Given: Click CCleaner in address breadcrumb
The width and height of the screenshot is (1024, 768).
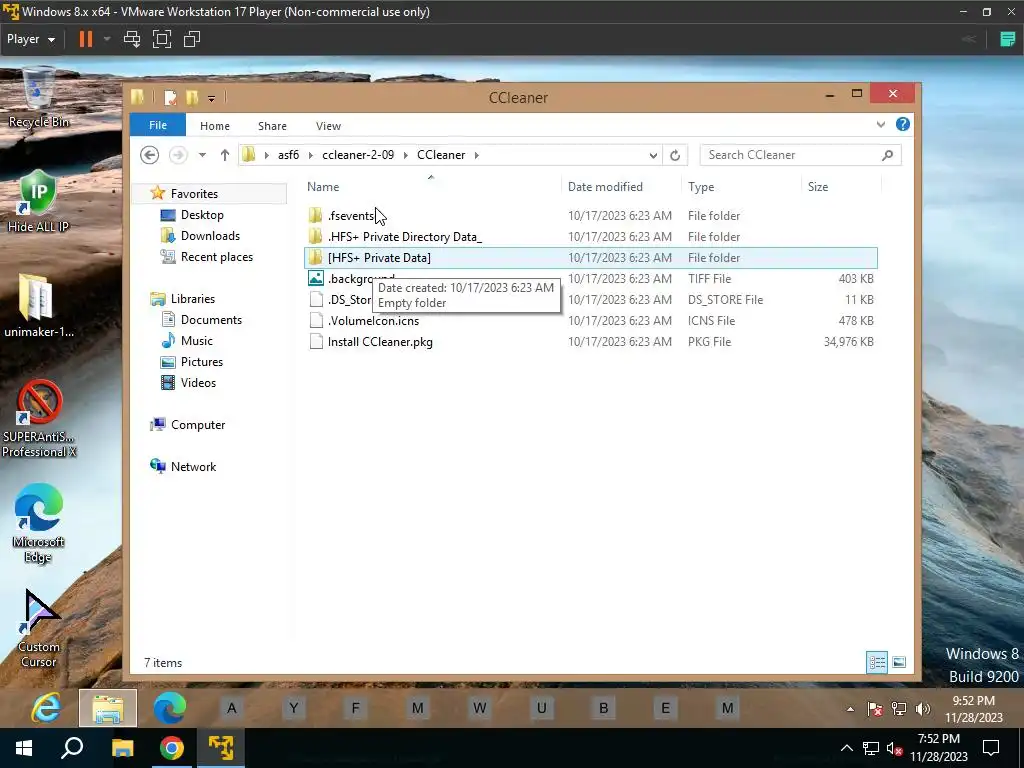Looking at the screenshot, I should coord(441,155).
